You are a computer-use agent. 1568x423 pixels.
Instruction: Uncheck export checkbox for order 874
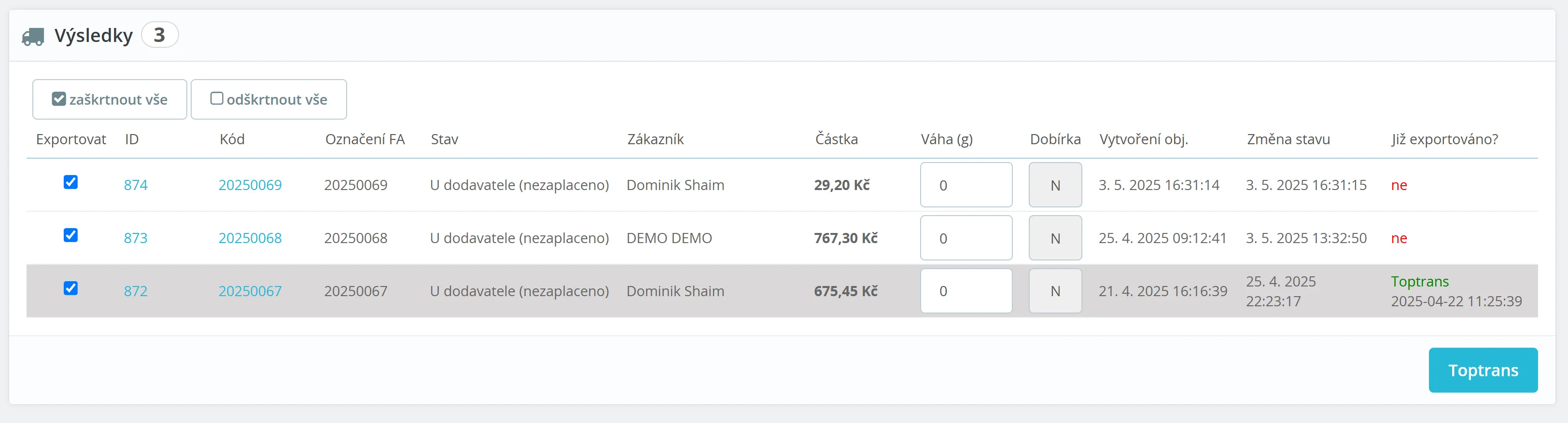[70, 182]
